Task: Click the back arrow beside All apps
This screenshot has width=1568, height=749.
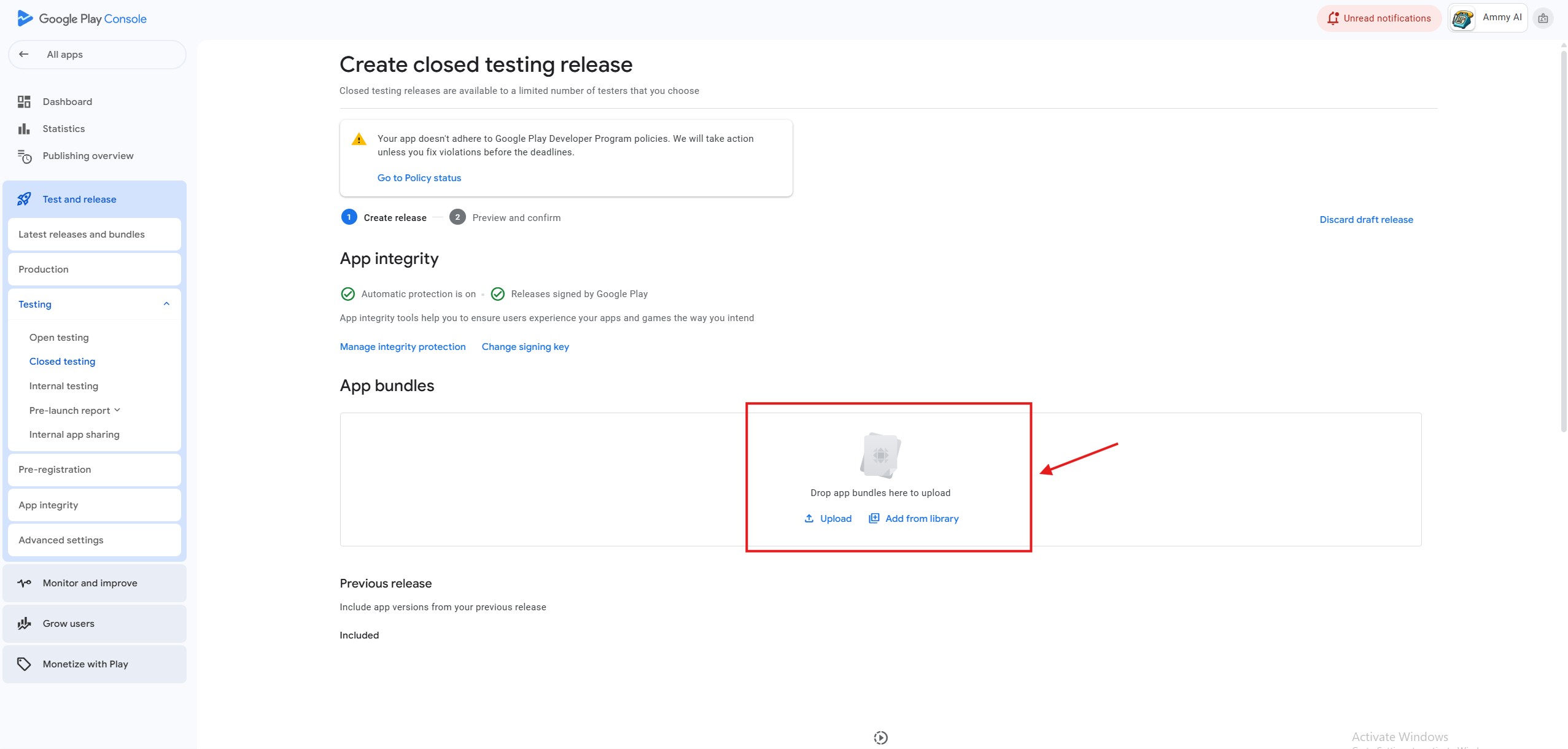Action: [x=24, y=54]
